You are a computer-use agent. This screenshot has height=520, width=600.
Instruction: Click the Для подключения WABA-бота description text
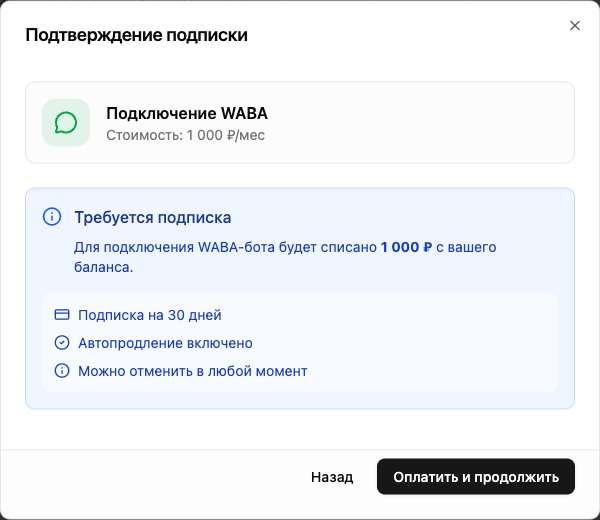225,246
